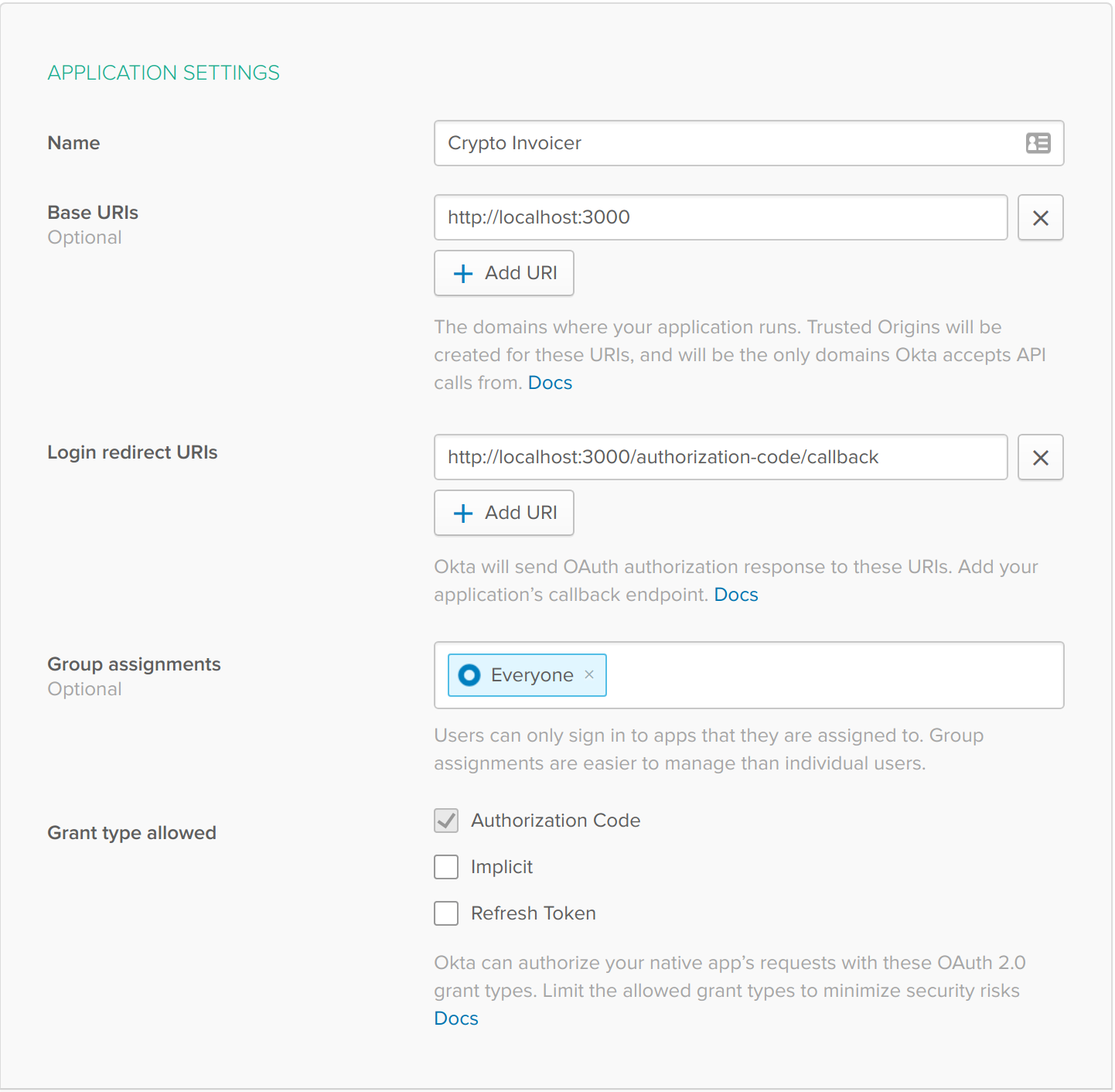Click the circle icon on Everyone chip

click(x=469, y=675)
